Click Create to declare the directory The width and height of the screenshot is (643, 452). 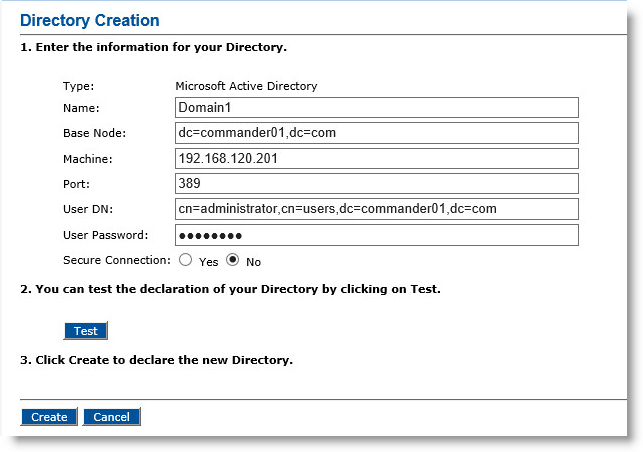pyautogui.click(x=49, y=417)
